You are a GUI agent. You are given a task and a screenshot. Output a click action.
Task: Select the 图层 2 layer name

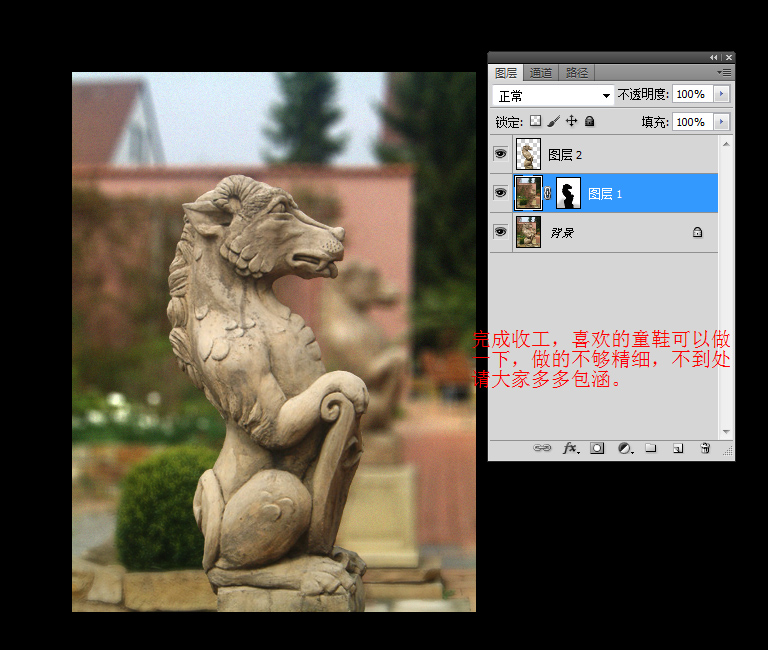[565, 155]
